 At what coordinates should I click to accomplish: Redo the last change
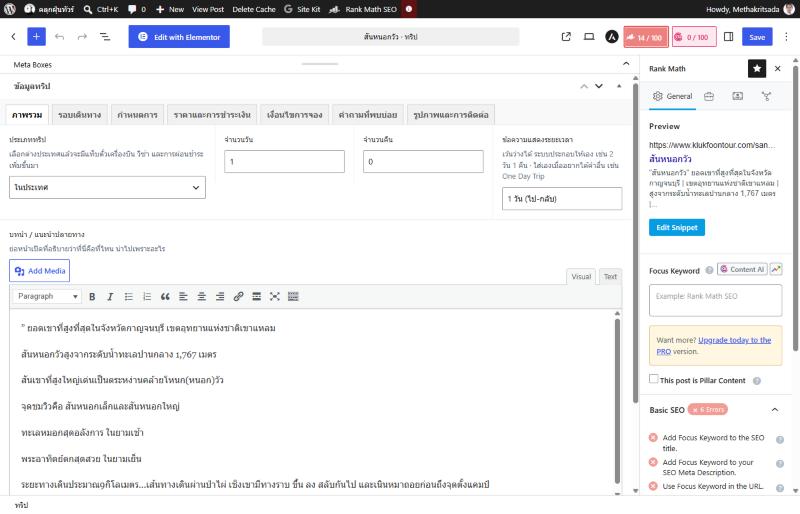tap(82, 37)
